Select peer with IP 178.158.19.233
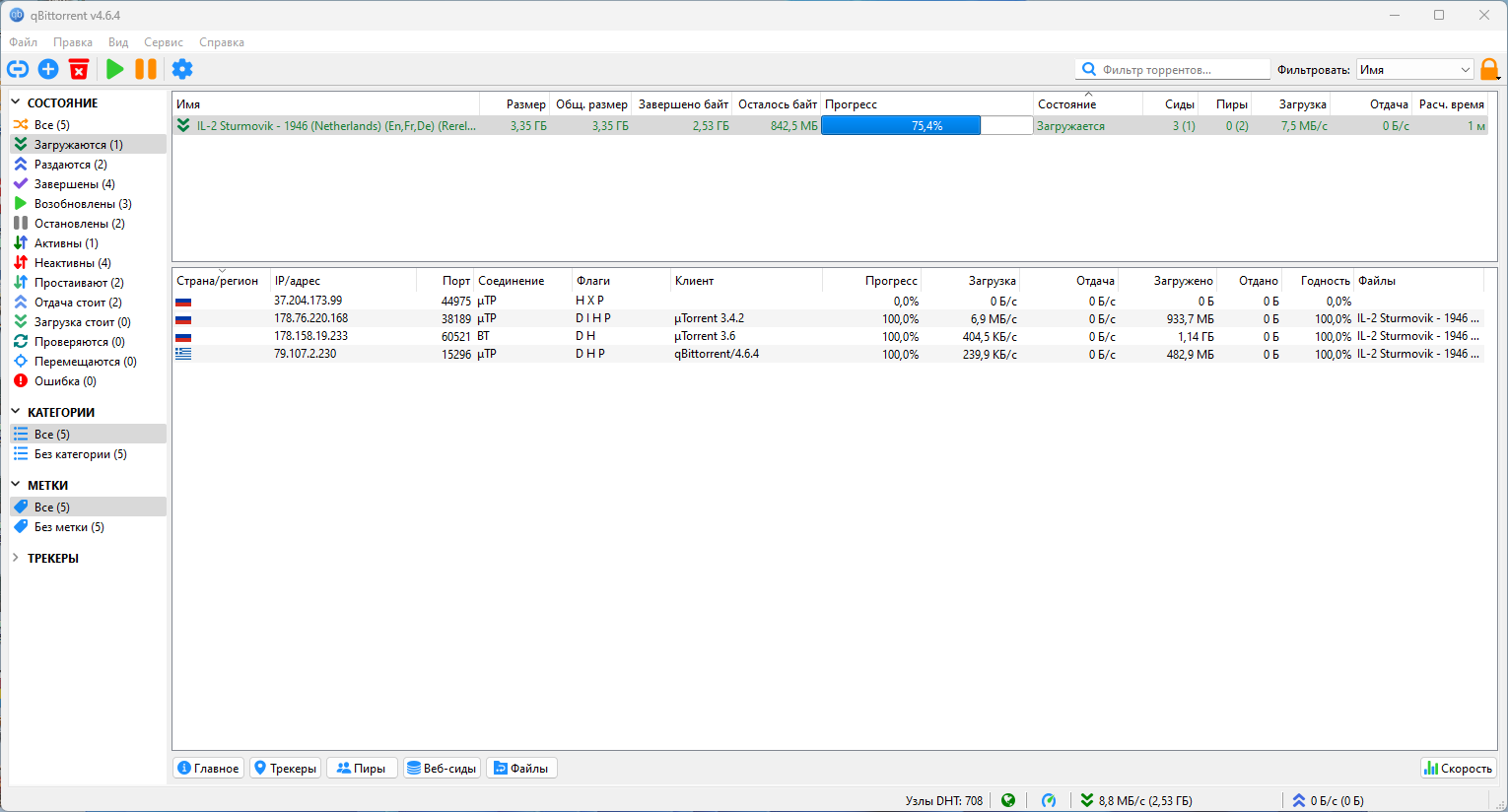 click(x=829, y=336)
